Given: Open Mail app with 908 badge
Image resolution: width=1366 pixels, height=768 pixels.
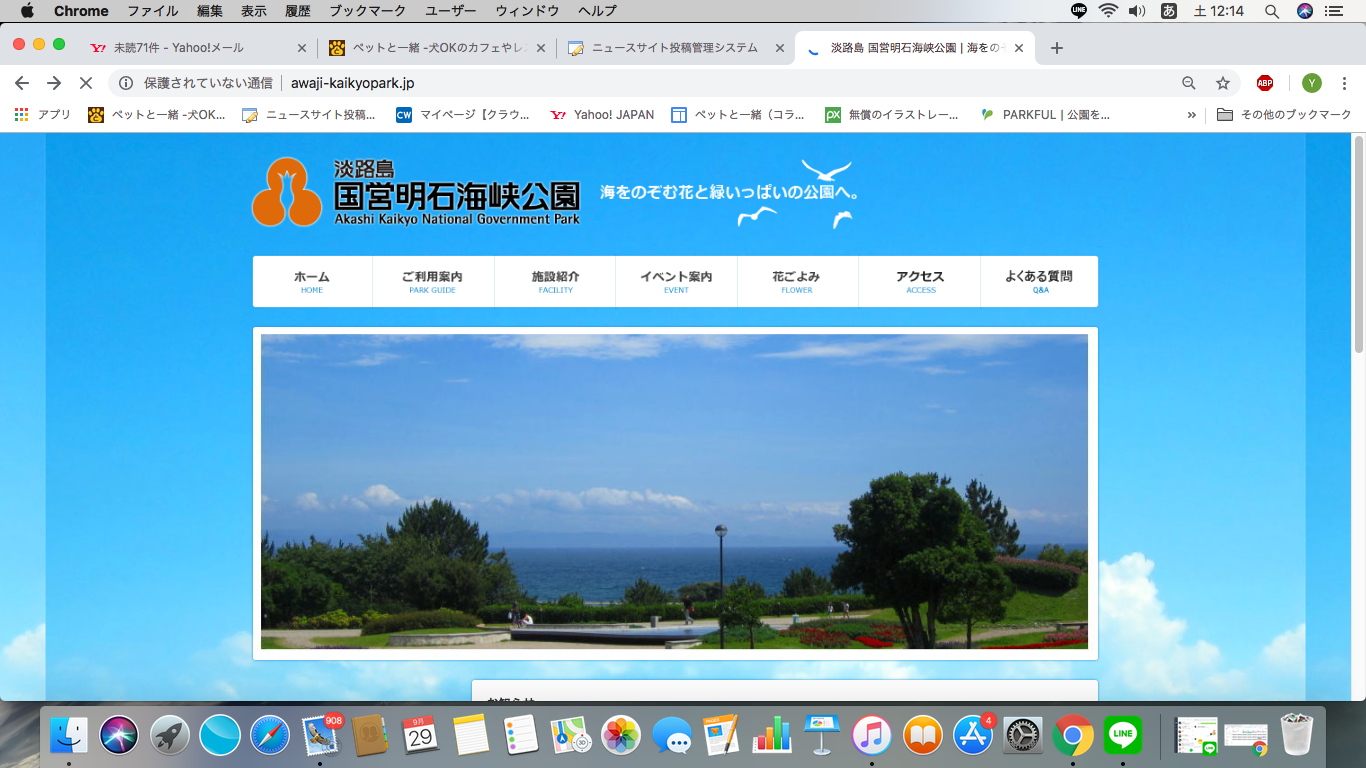Looking at the screenshot, I should tap(321, 735).
